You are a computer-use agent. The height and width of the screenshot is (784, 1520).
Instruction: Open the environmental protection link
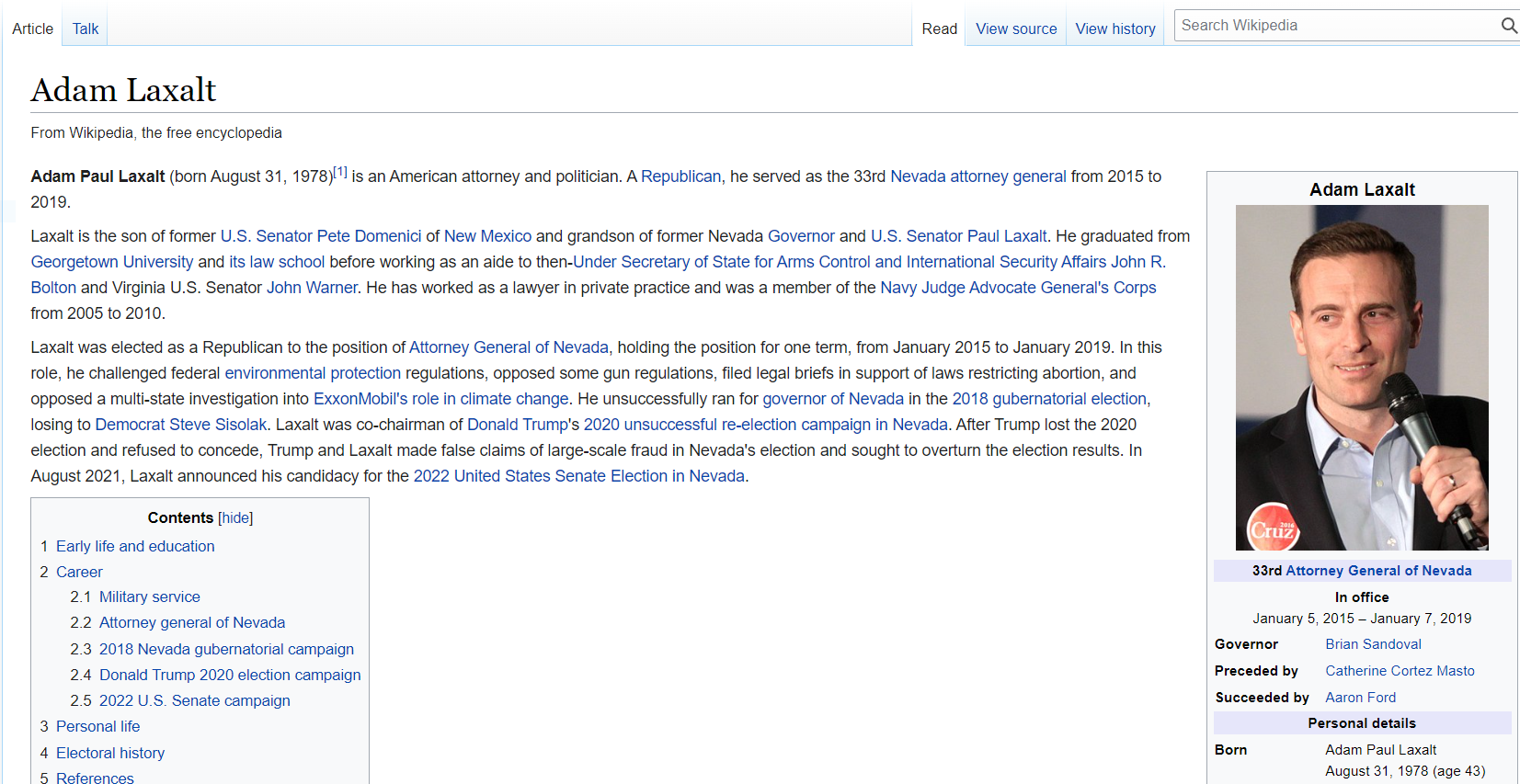(313, 373)
